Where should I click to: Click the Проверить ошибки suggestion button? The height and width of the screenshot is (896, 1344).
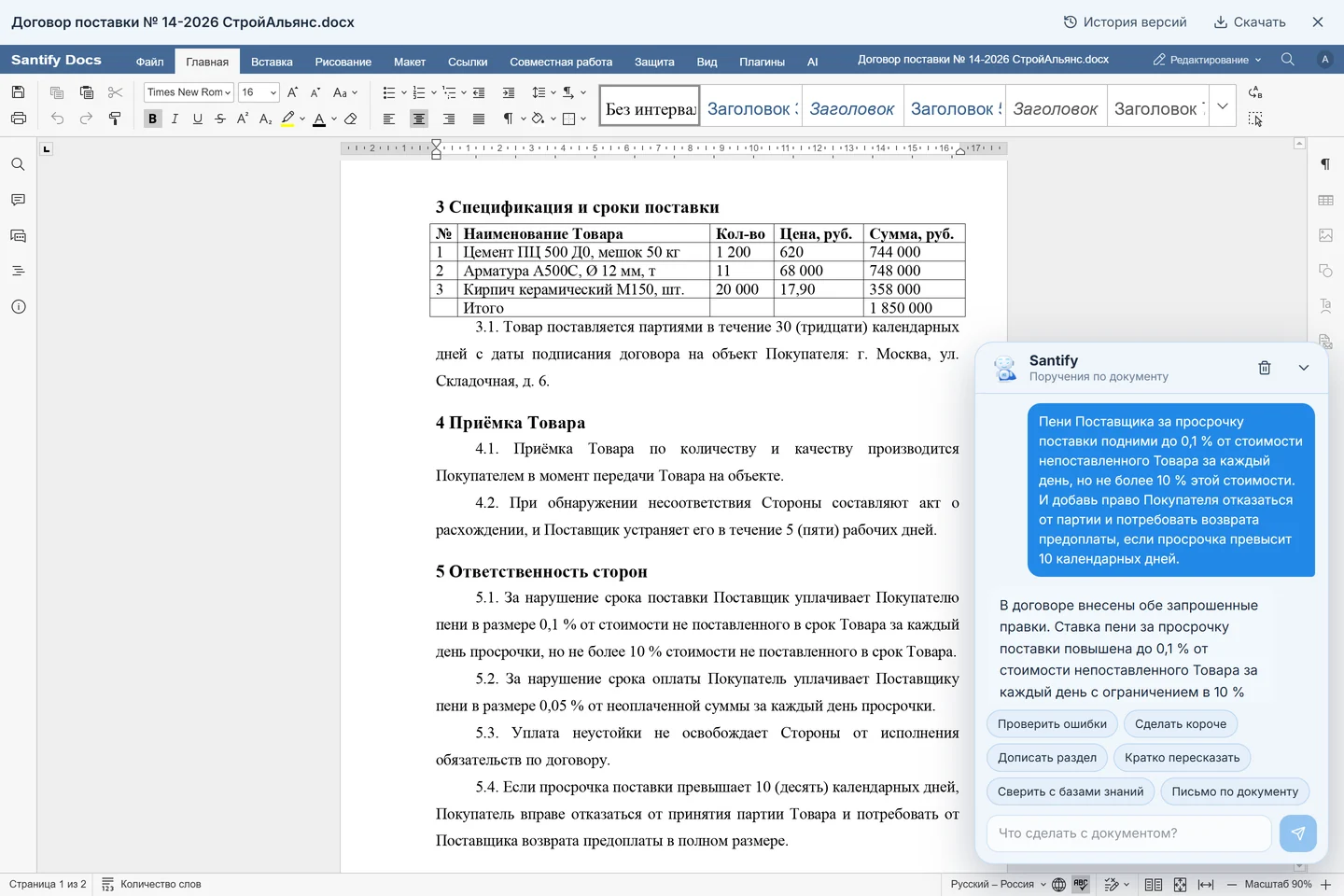click(x=1052, y=724)
